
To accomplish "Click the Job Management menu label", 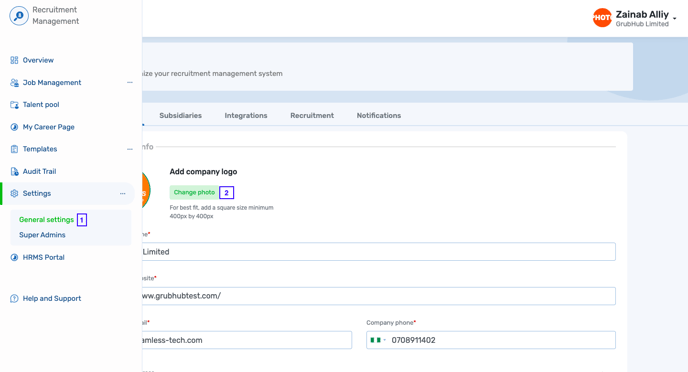I will 52,82.
